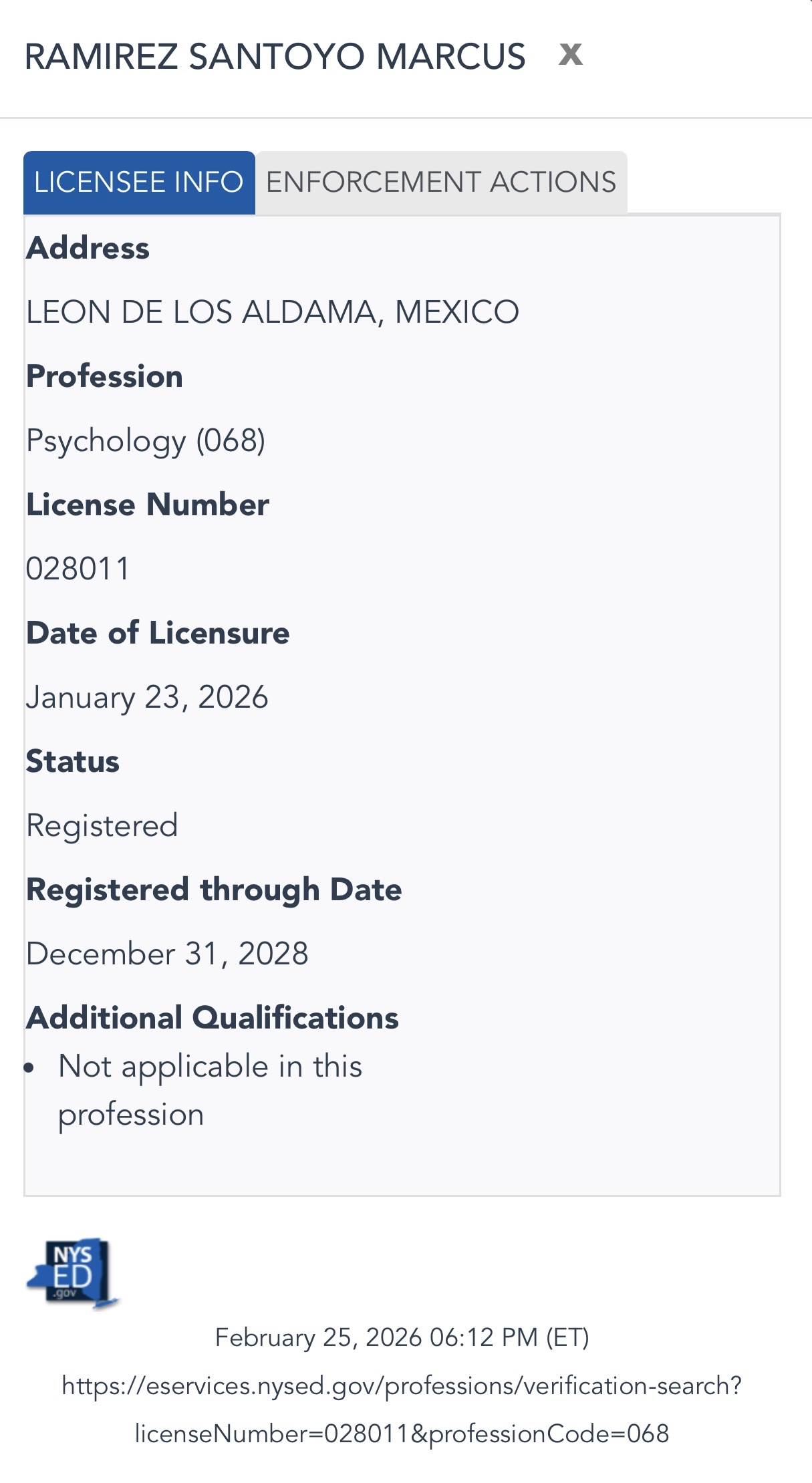Screen dimensions: 812x1483
Task: Select the Licensee Info tab
Action: coord(139,182)
